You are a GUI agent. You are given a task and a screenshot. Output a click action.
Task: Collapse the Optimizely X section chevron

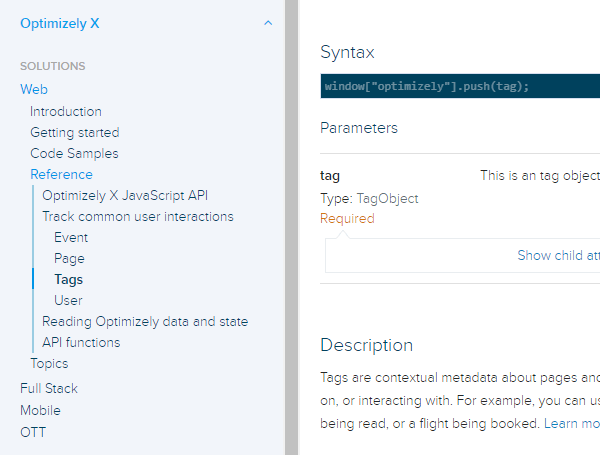point(267,23)
